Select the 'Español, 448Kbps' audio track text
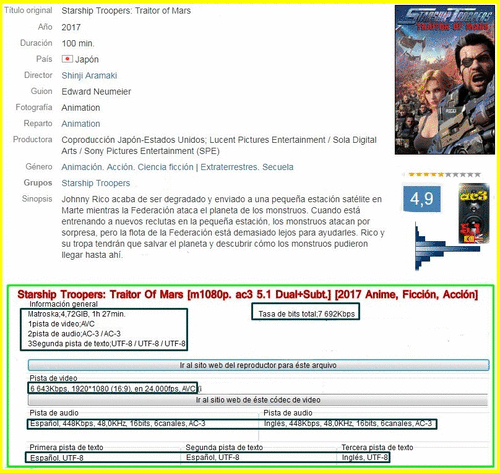Image resolution: width=500 pixels, height=473 pixels. tap(118, 423)
